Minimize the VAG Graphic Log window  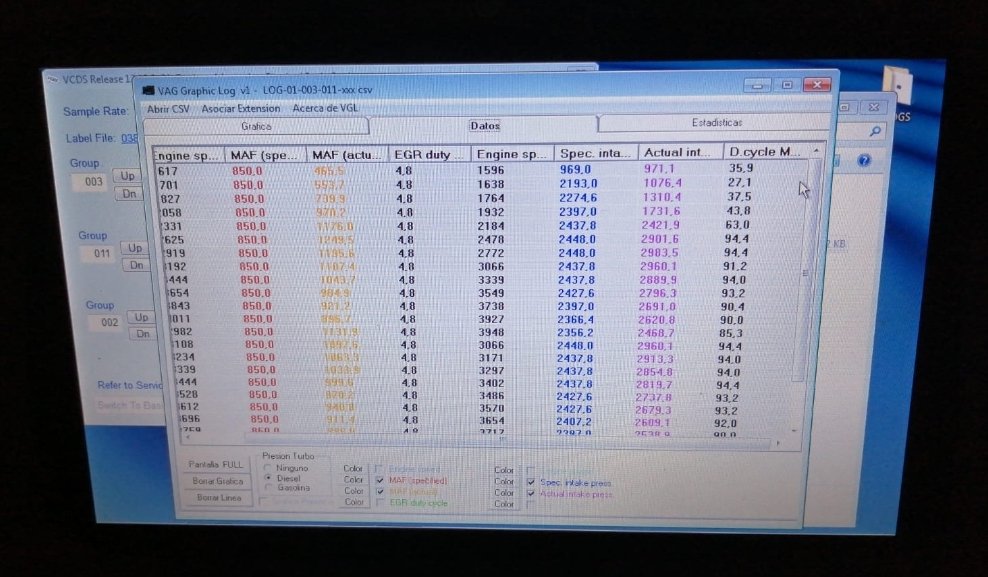(x=764, y=85)
